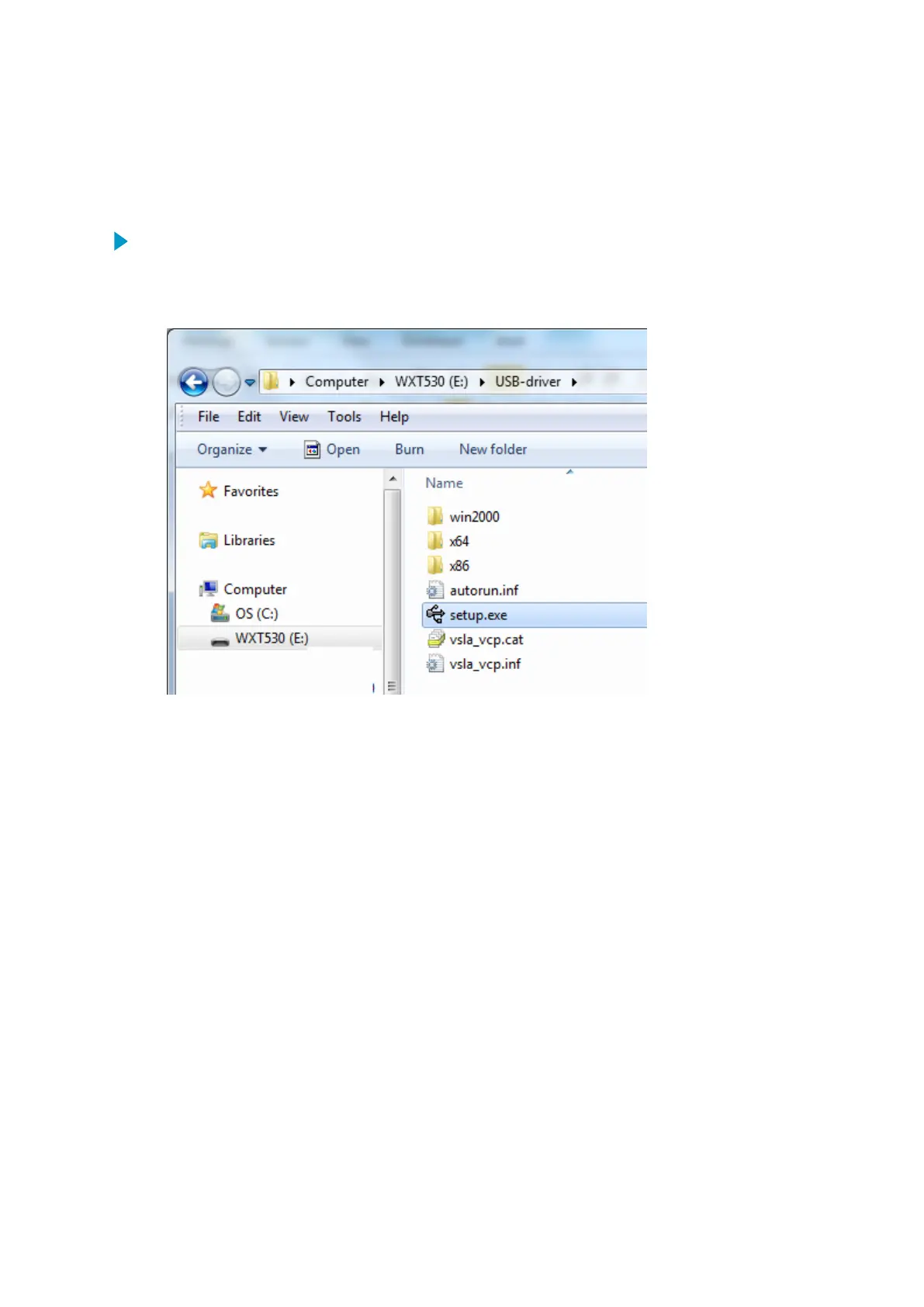Select Libraries in the navigation pane
Screen dimensions: 924x1307
click(x=249, y=540)
